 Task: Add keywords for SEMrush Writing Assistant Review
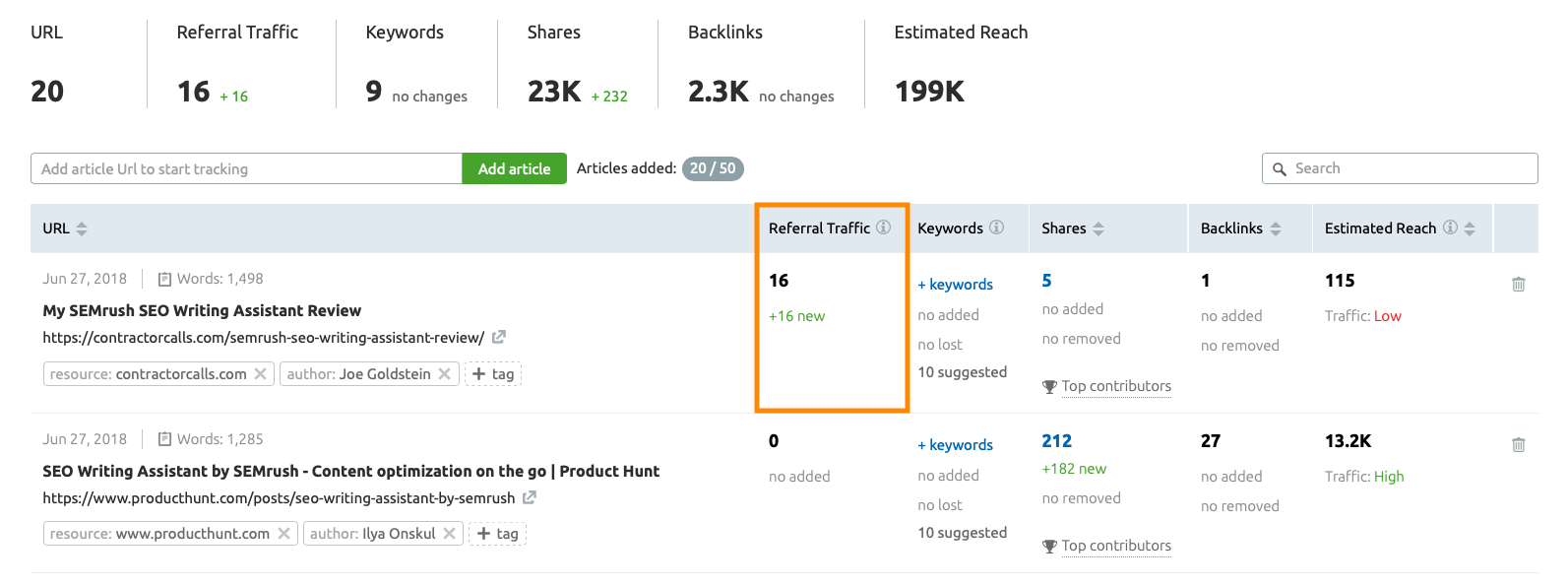[x=955, y=285]
